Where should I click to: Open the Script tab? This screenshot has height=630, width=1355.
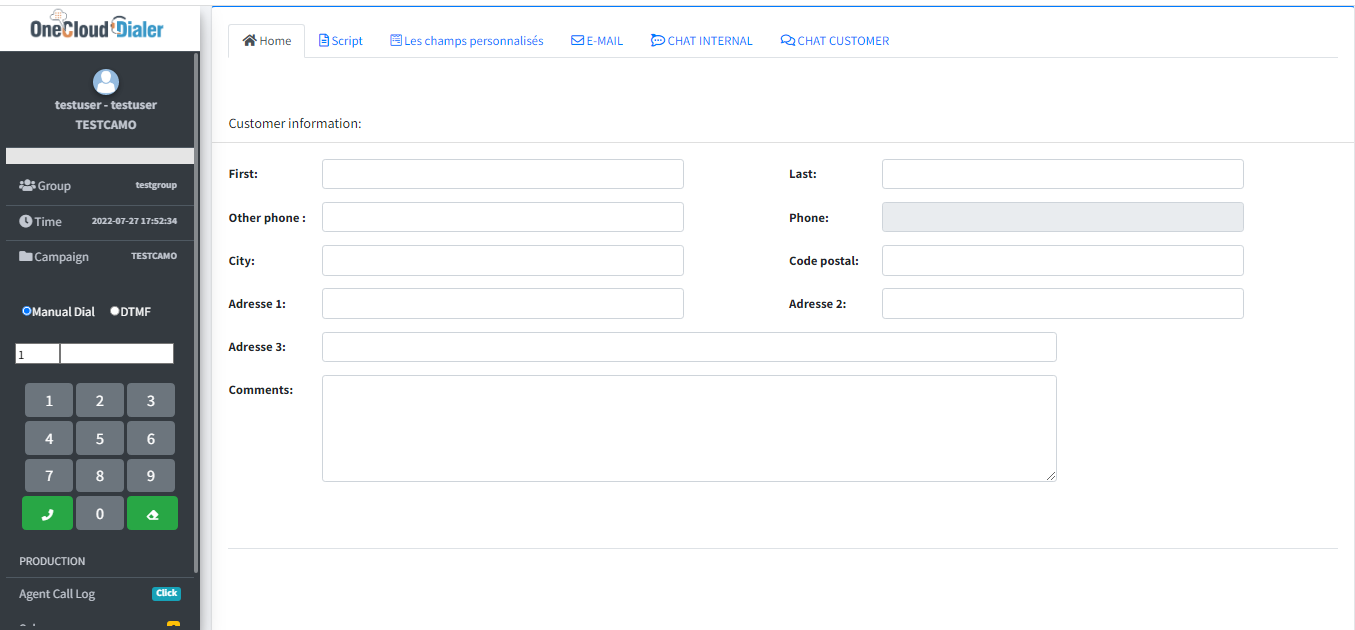tap(340, 41)
